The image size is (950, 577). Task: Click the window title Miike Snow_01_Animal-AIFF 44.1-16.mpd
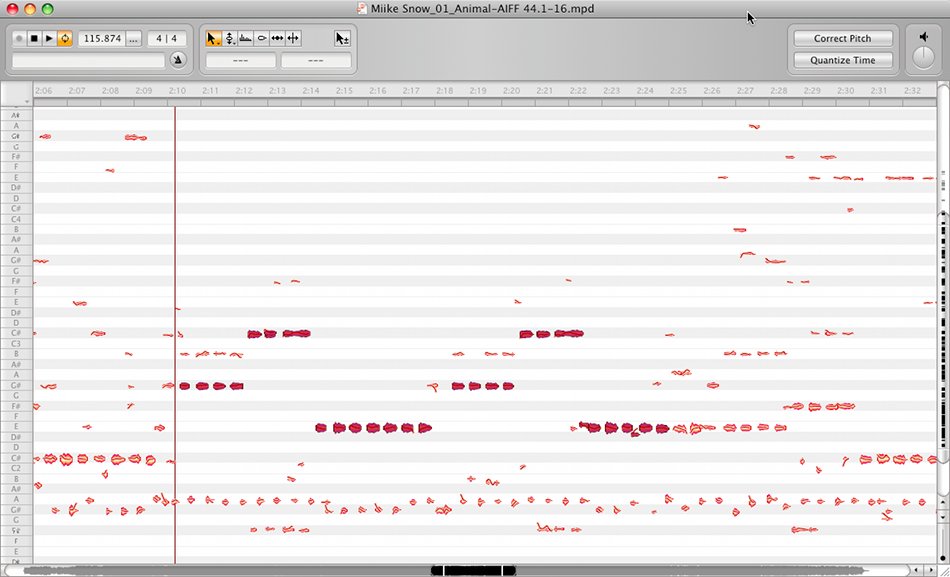[x=482, y=8]
